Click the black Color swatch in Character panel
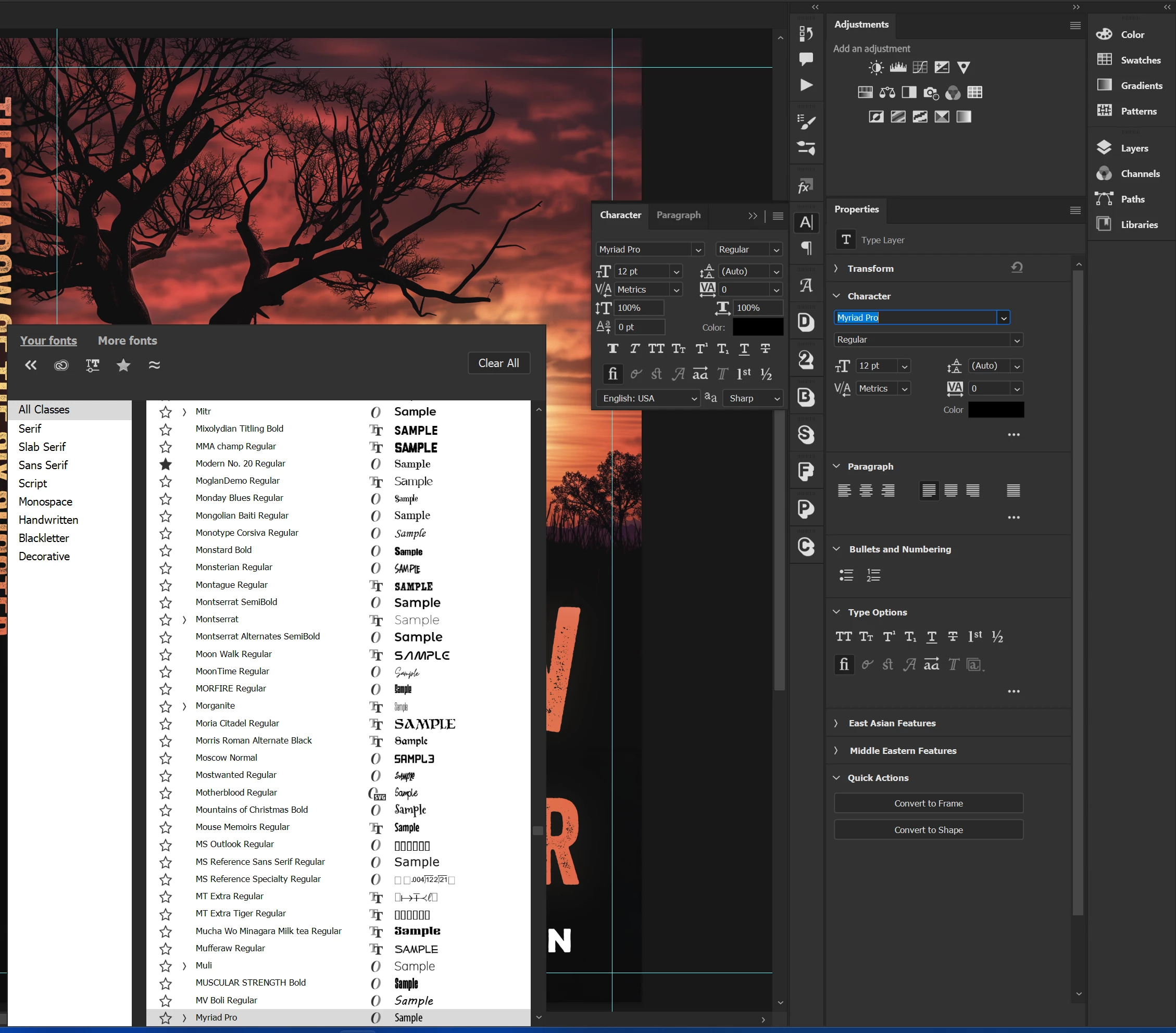This screenshot has width=1176, height=1033. (757, 327)
